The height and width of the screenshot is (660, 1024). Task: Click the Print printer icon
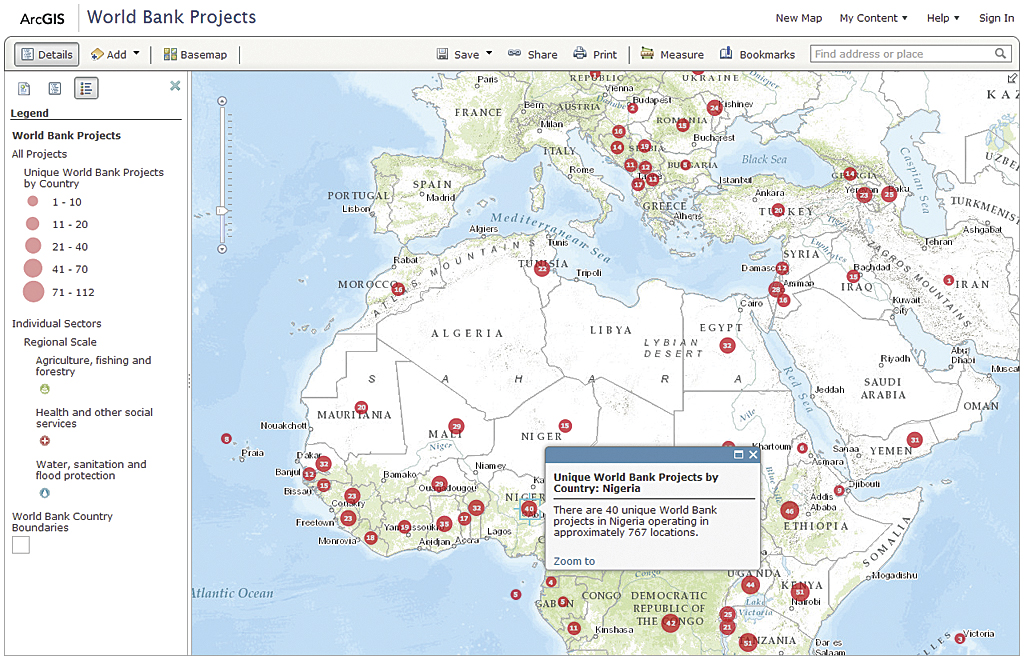tap(580, 54)
